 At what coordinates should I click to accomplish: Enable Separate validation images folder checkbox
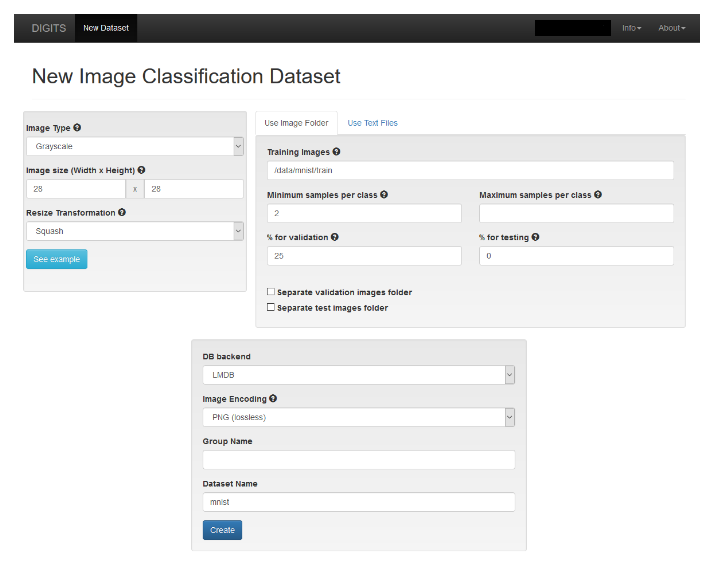click(x=271, y=292)
